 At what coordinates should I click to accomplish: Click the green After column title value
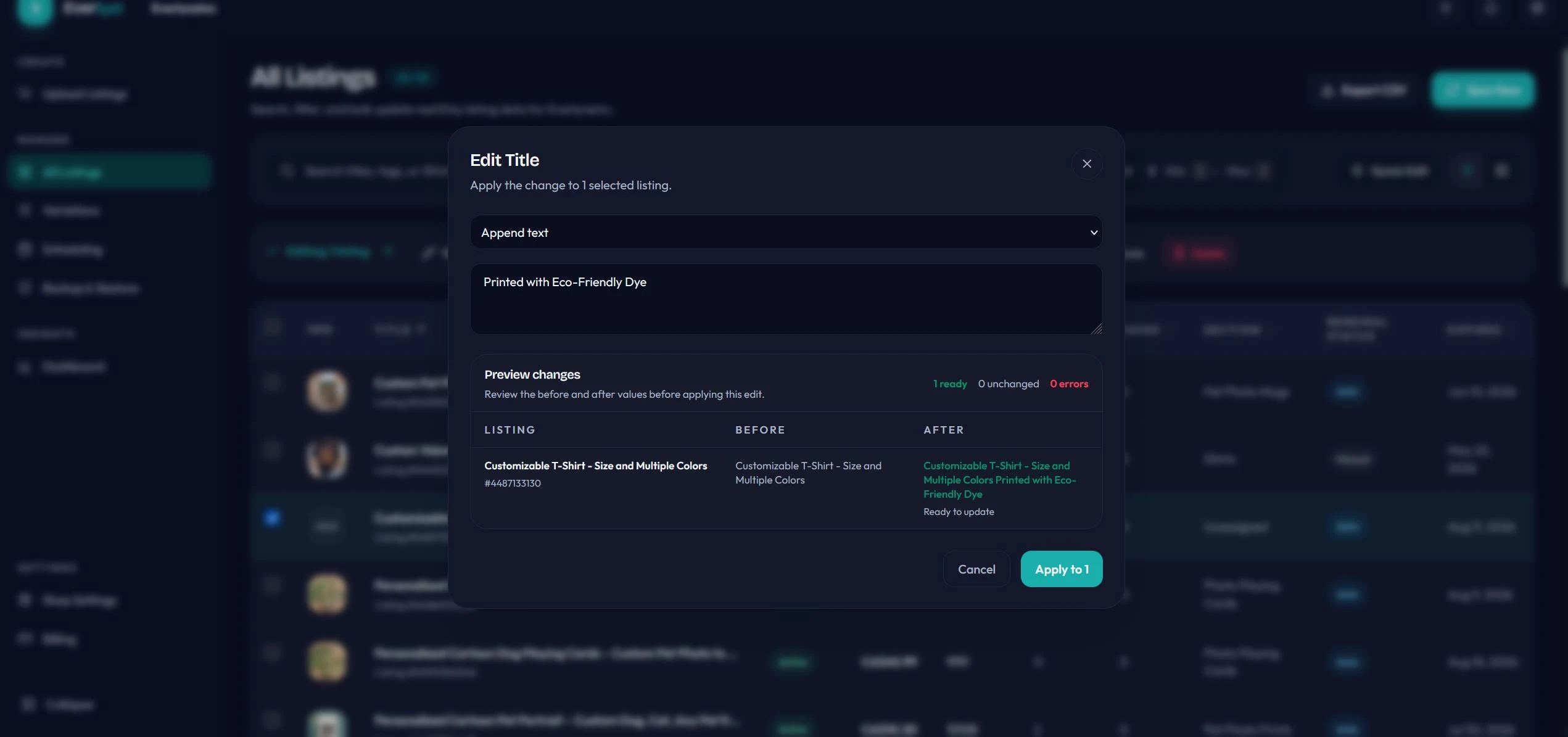coord(999,480)
